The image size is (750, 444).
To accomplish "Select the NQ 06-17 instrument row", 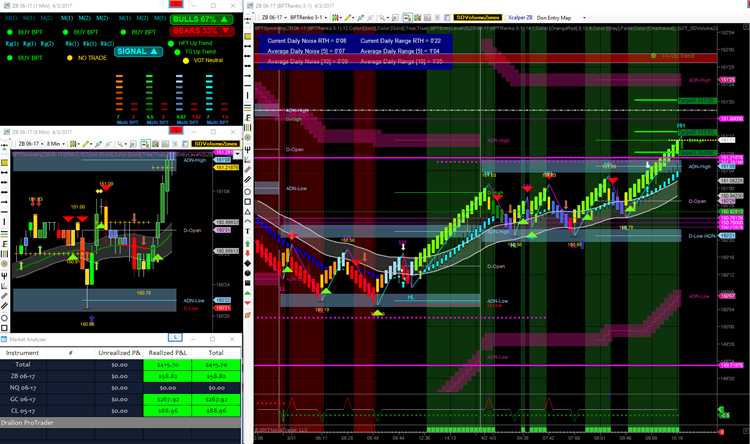I will 120,388.
